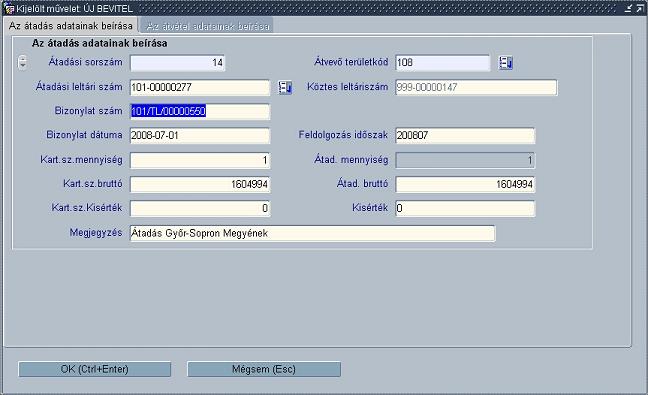This screenshot has width=648, height=395.
Task: Select the Átvevő területkód field with 108
Action: pos(443,63)
